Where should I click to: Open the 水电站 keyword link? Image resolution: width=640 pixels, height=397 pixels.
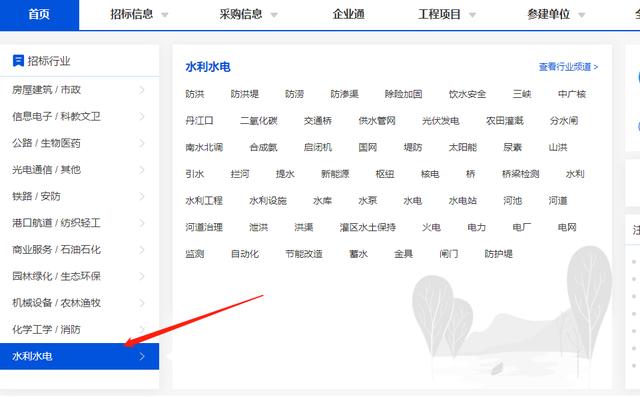462,201
